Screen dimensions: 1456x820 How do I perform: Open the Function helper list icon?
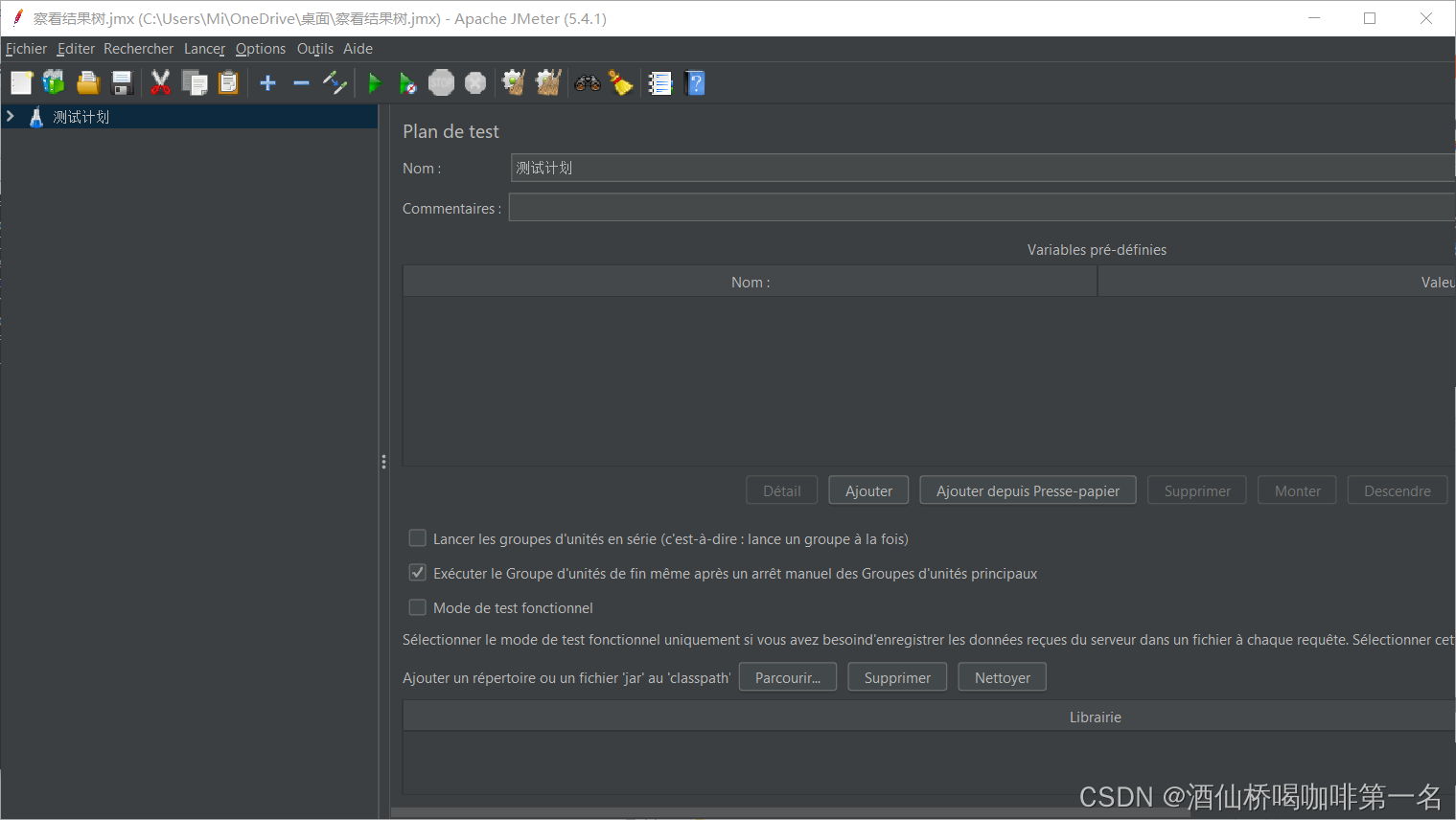[x=660, y=83]
